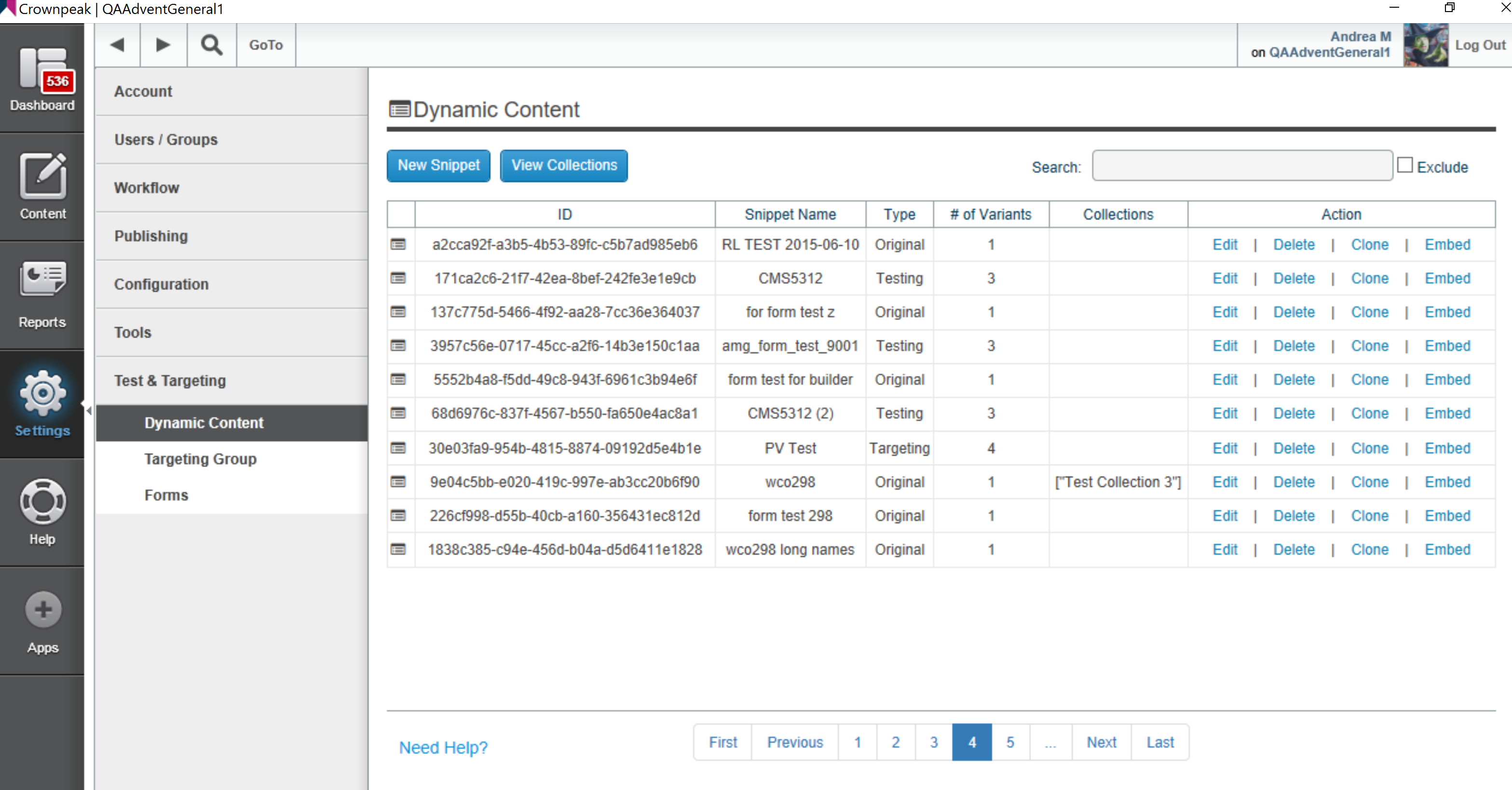Jump to page 3

point(934,742)
